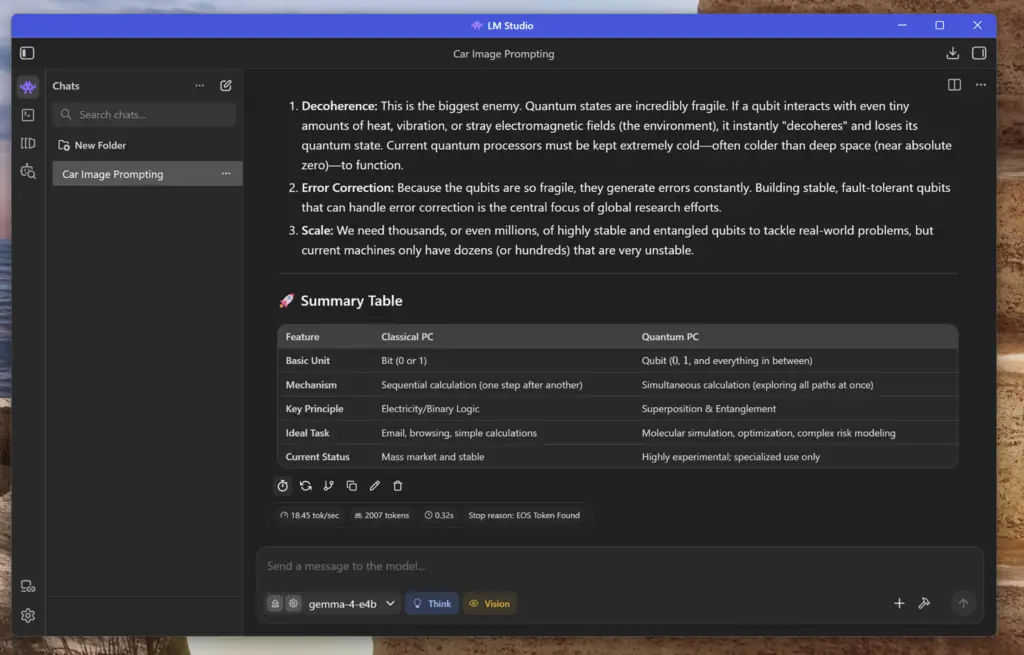Open the Chats view purple icon
This screenshot has height=655, width=1024.
(x=27, y=86)
